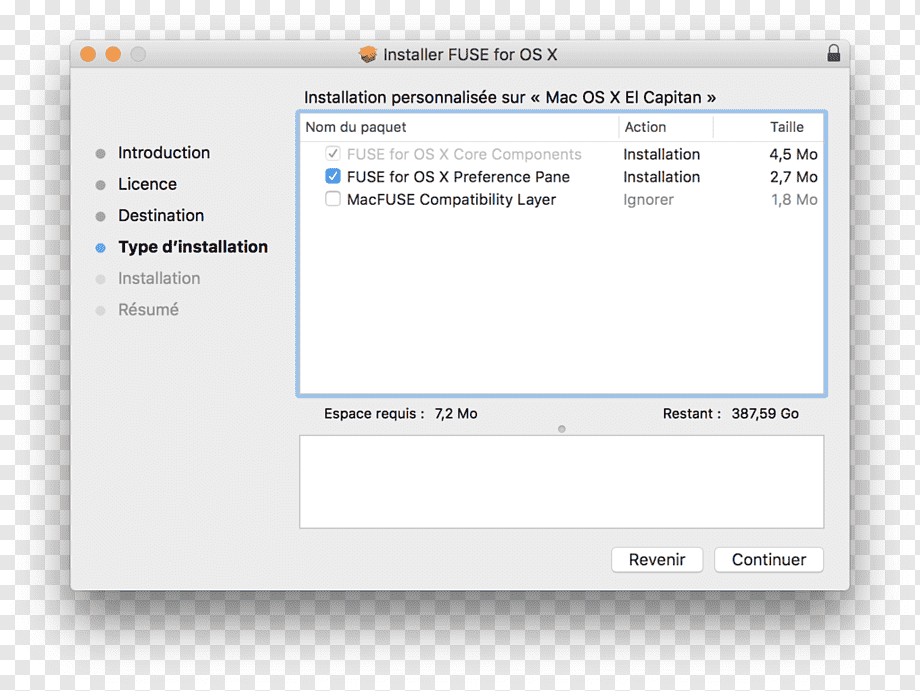Click the FUSE for OS X Core Components checkbox
This screenshot has height=691, width=920.
coord(333,154)
